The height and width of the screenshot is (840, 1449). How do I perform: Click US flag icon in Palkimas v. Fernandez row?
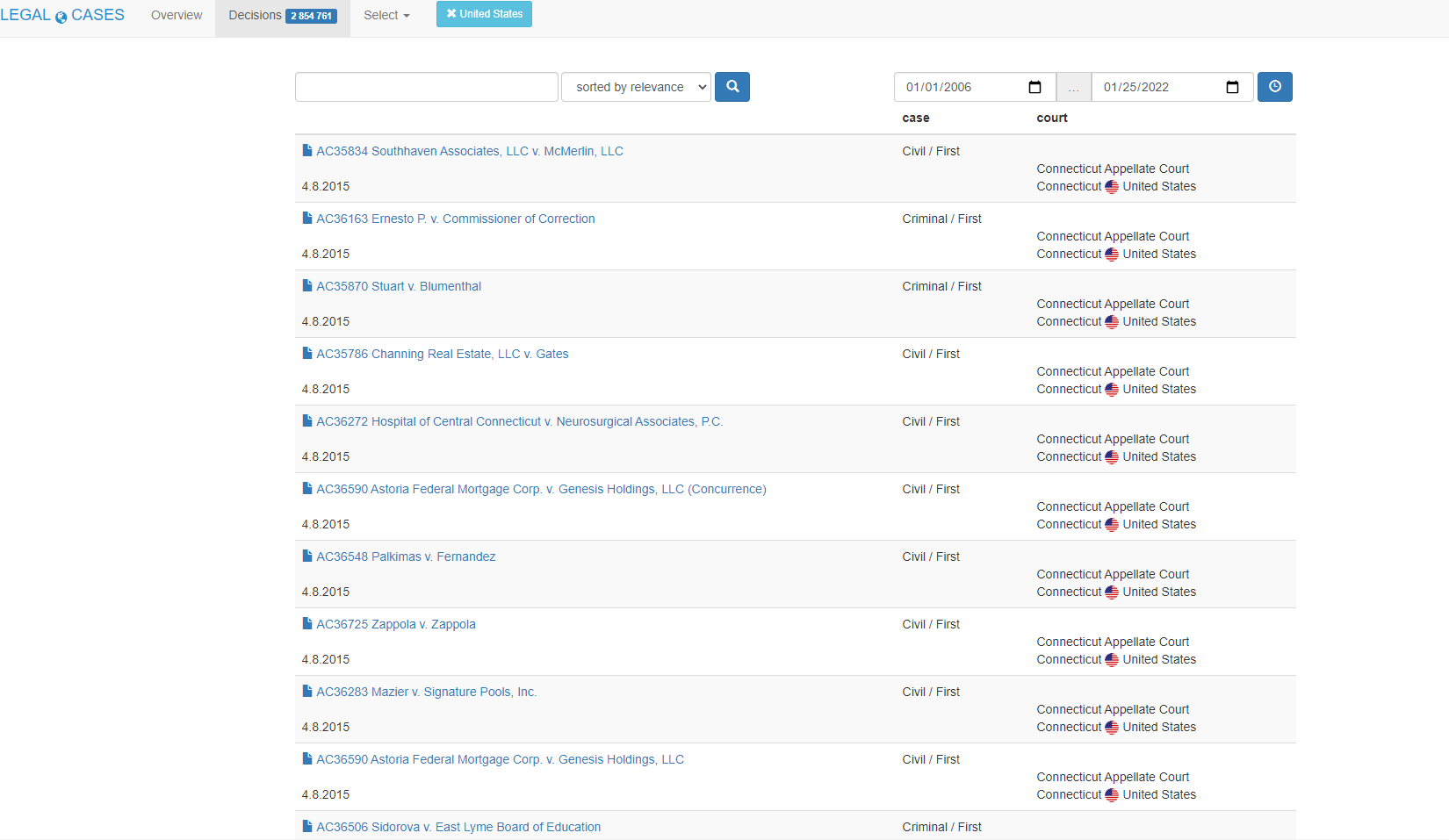point(1112,592)
